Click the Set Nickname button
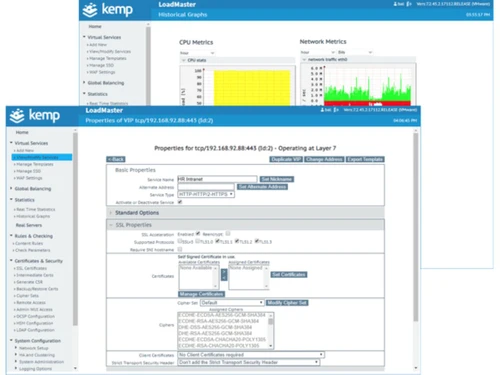 coord(277,179)
